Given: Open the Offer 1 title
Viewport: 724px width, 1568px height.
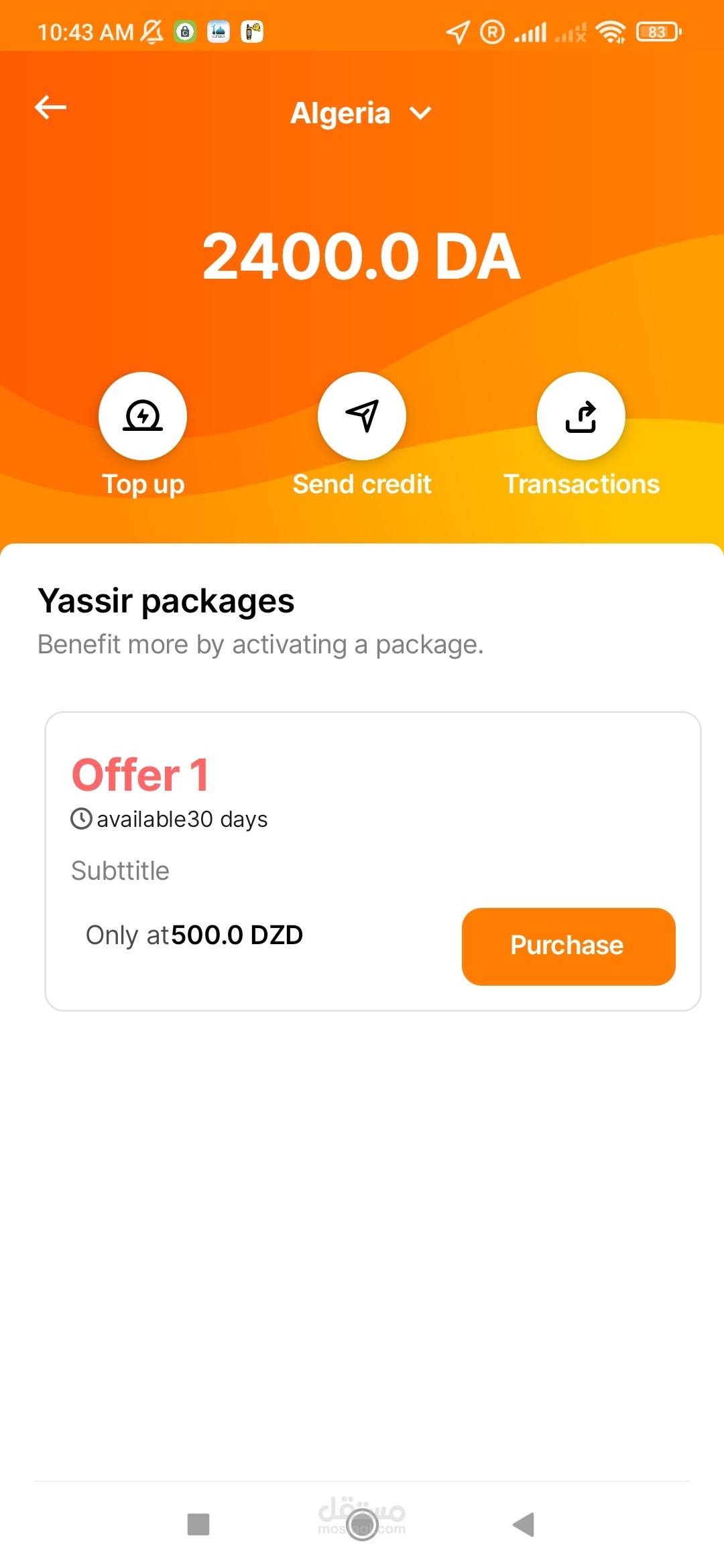Looking at the screenshot, I should coord(140,775).
